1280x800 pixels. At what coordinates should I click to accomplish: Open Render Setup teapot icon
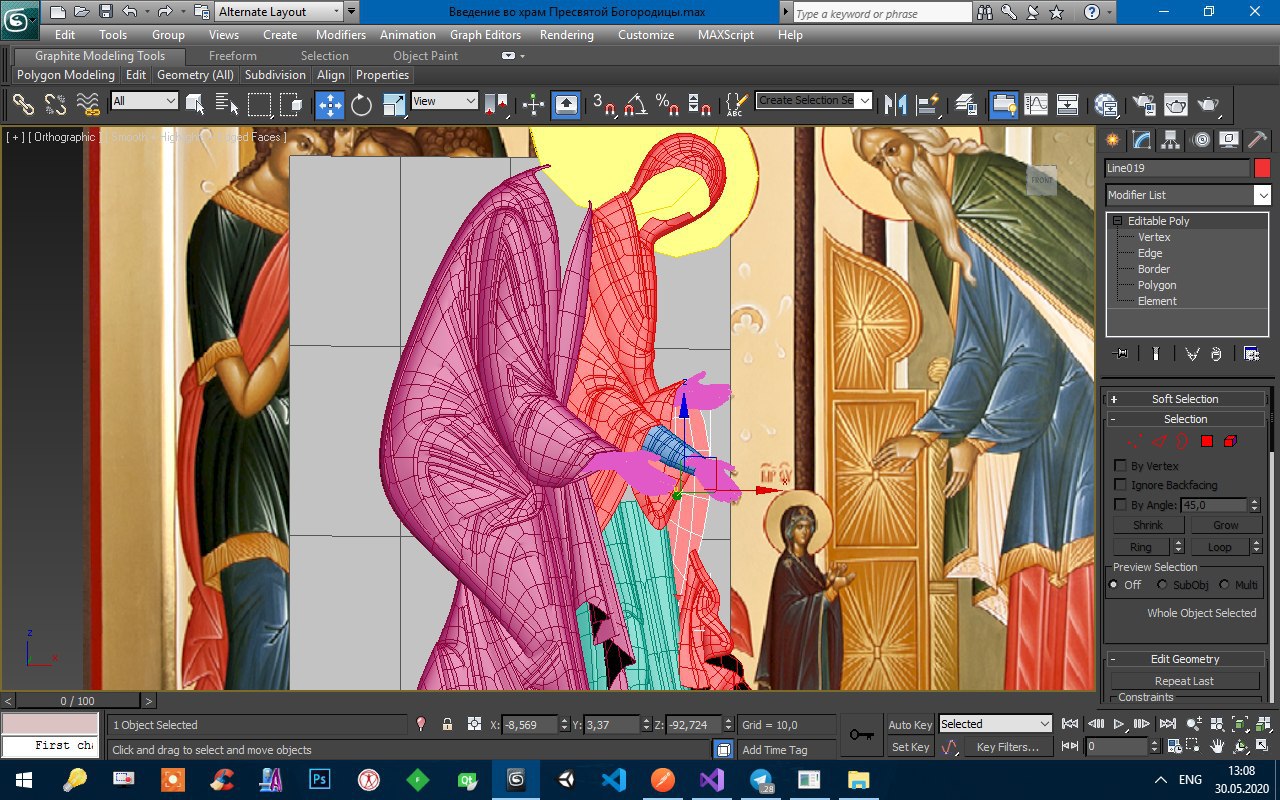tap(1144, 103)
